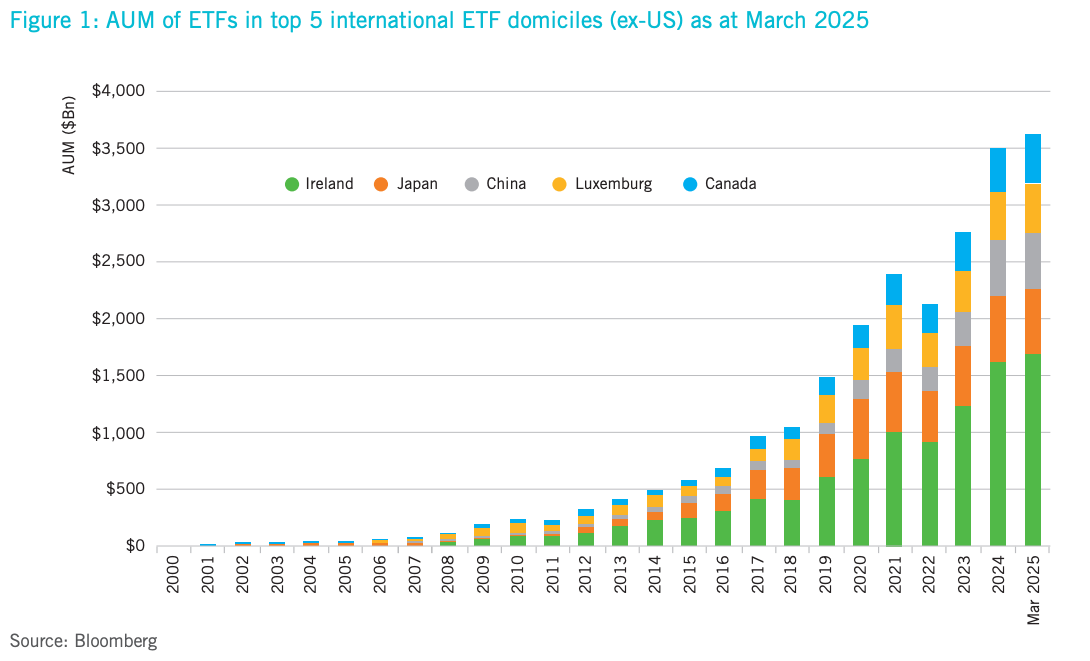
Task: Click the 2022 x-axis label
Action: [929, 575]
